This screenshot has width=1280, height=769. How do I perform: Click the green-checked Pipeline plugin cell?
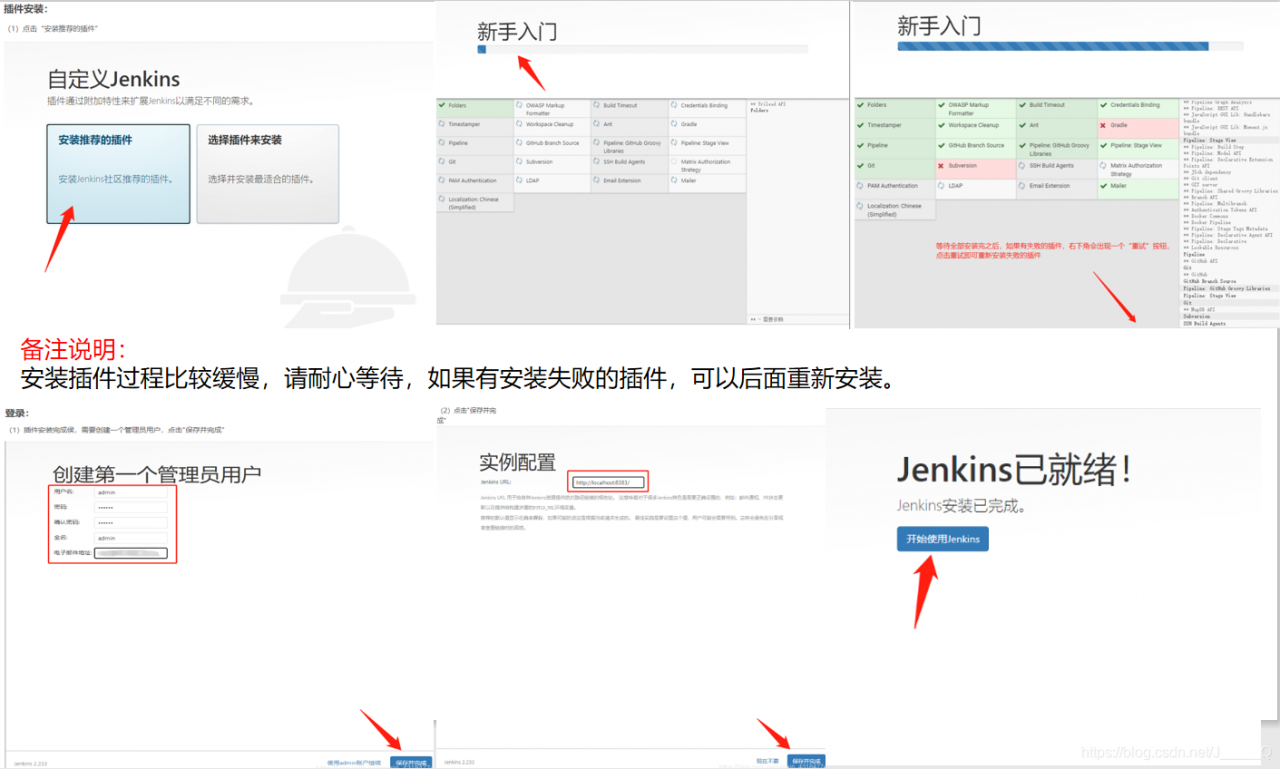click(894, 149)
